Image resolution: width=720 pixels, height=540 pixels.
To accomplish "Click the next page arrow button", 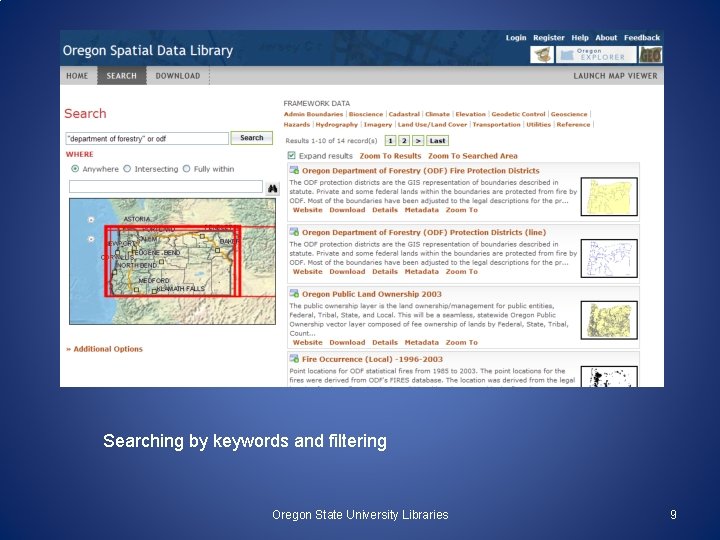I will coord(418,141).
